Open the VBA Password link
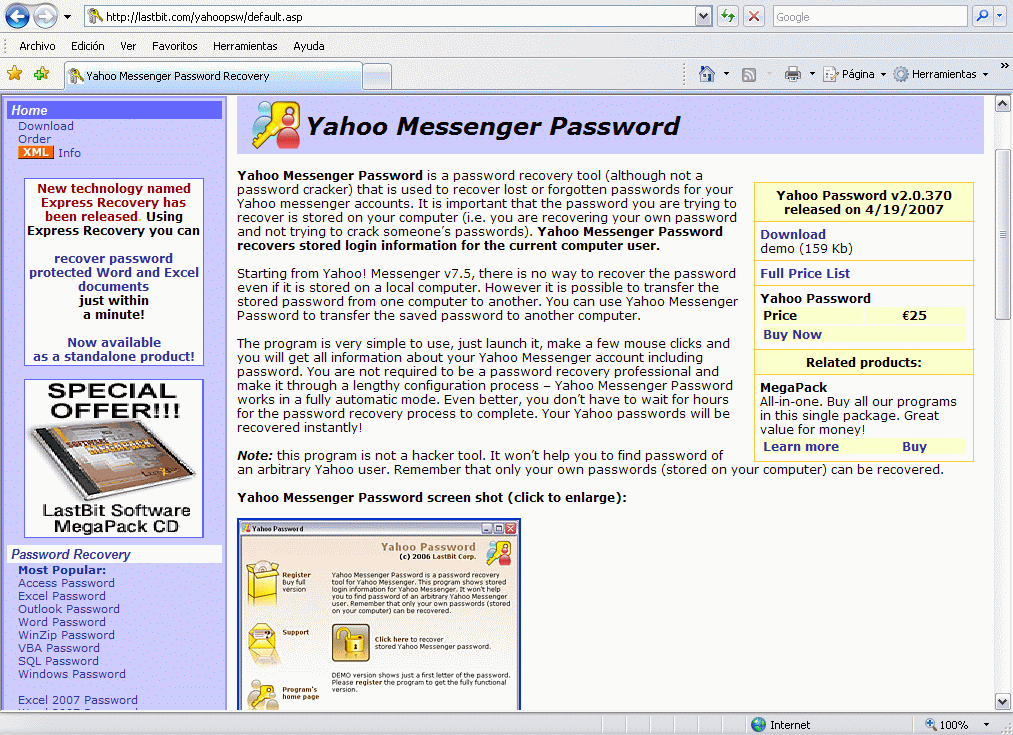 (59, 648)
